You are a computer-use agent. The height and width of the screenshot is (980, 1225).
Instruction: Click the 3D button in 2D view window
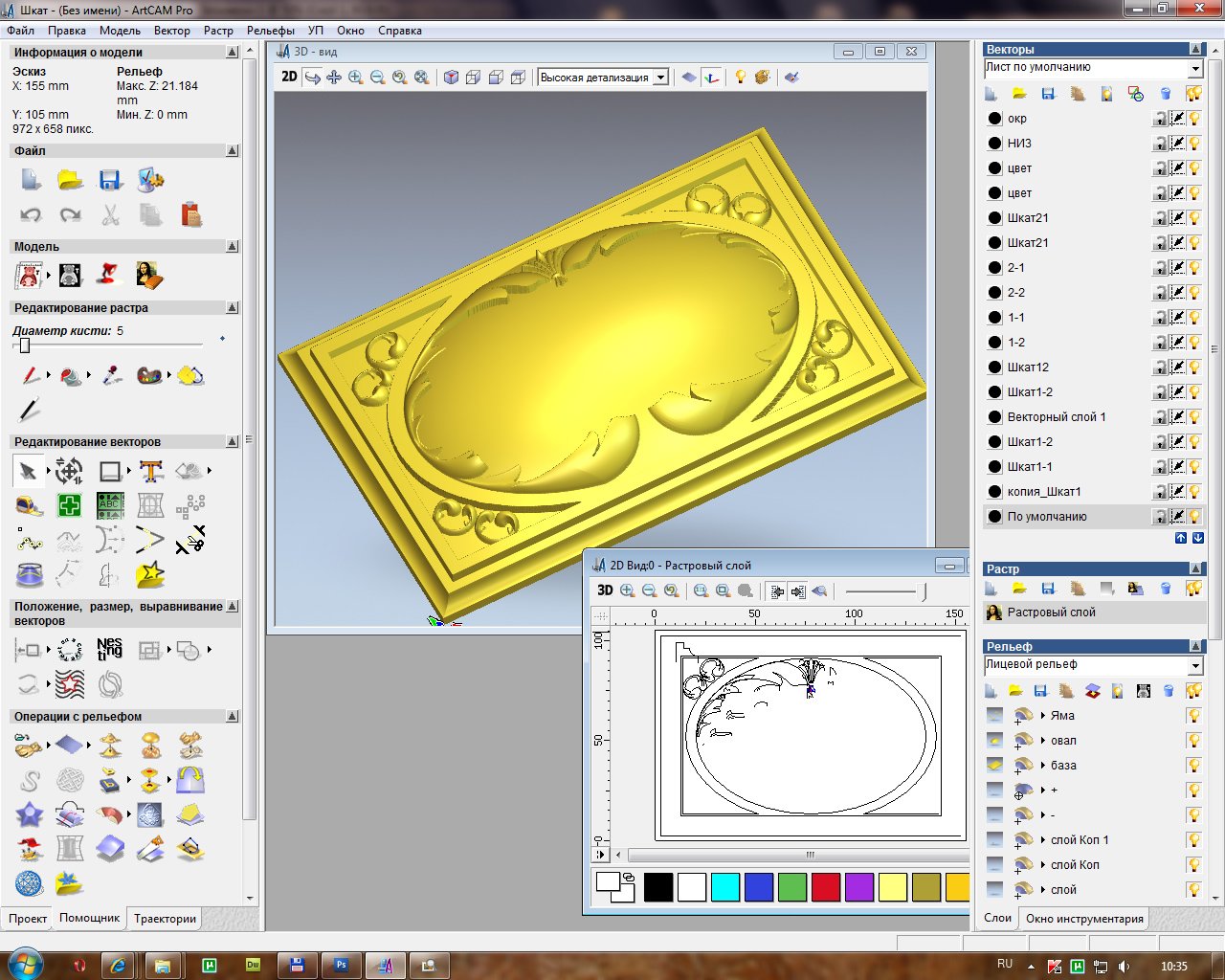(605, 590)
